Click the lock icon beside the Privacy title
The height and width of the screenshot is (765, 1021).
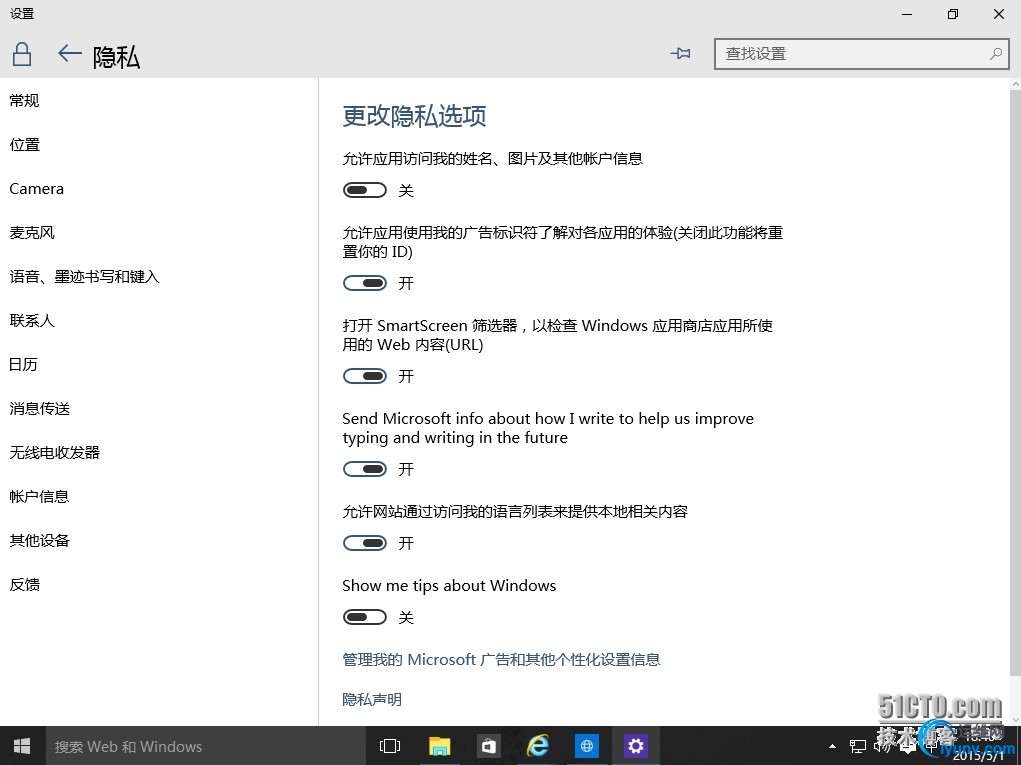point(22,54)
